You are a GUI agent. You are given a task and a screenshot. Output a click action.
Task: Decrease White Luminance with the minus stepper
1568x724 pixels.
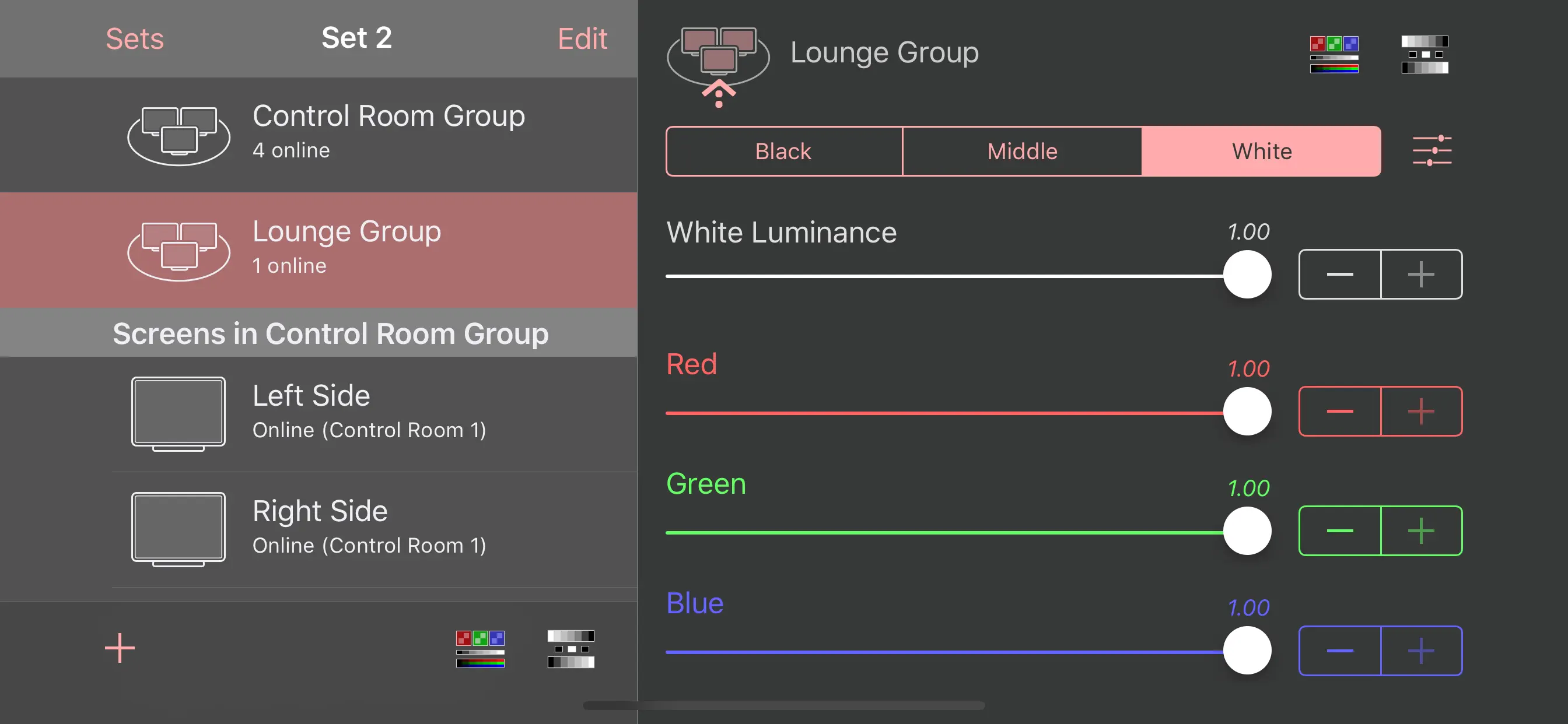point(1340,275)
